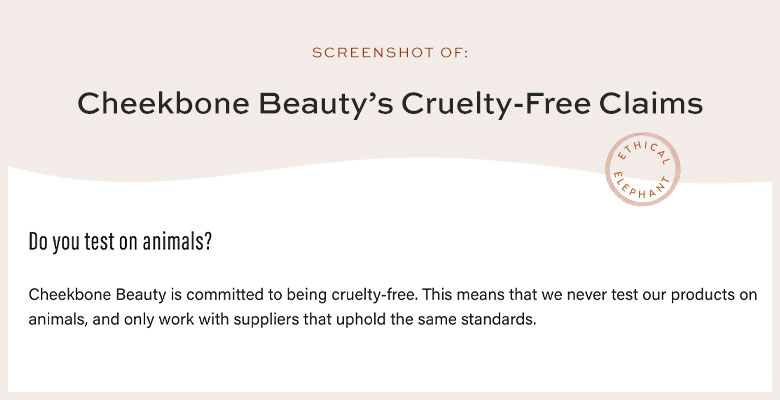Click 'animals,' in the paragraph's second line
The width and height of the screenshot is (780, 400).
pyautogui.click(x=58, y=319)
